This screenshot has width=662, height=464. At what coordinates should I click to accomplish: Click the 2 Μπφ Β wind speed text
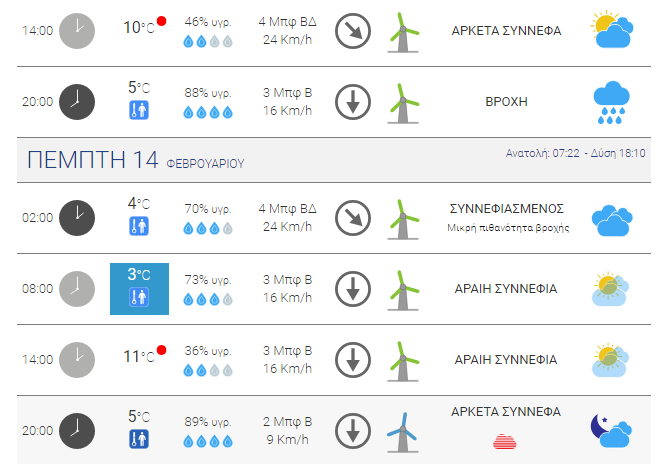(x=288, y=421)
